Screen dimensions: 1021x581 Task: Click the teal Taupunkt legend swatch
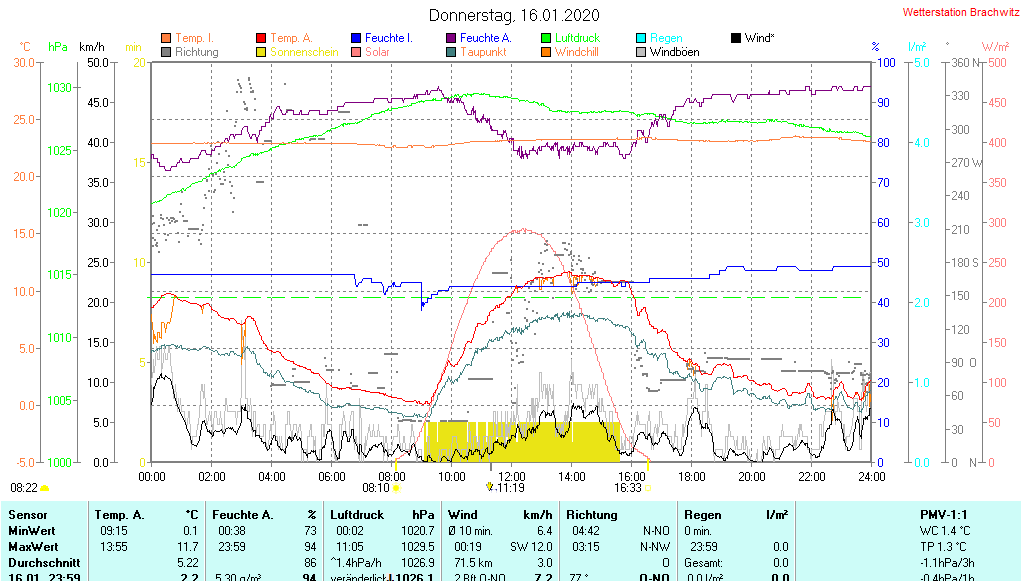452,52
